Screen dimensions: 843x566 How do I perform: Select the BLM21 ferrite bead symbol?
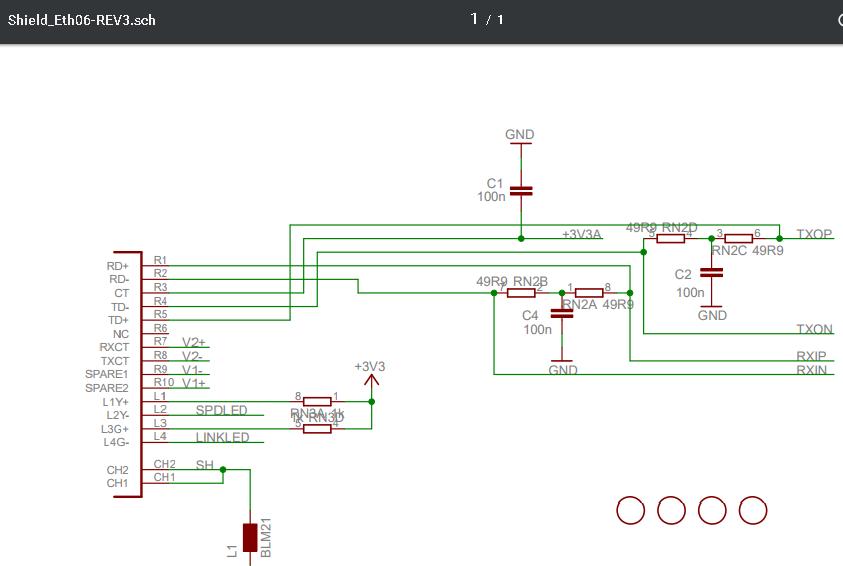pyautogui.click(x=250, y=538)
